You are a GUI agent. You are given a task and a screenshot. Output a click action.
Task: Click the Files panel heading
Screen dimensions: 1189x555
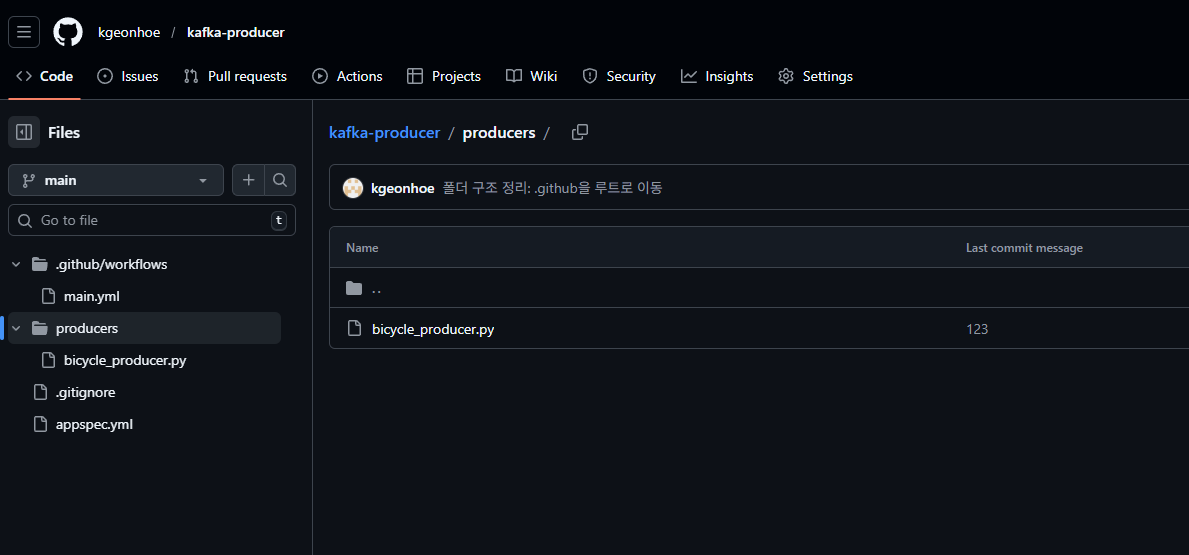(x=64, y=133)
